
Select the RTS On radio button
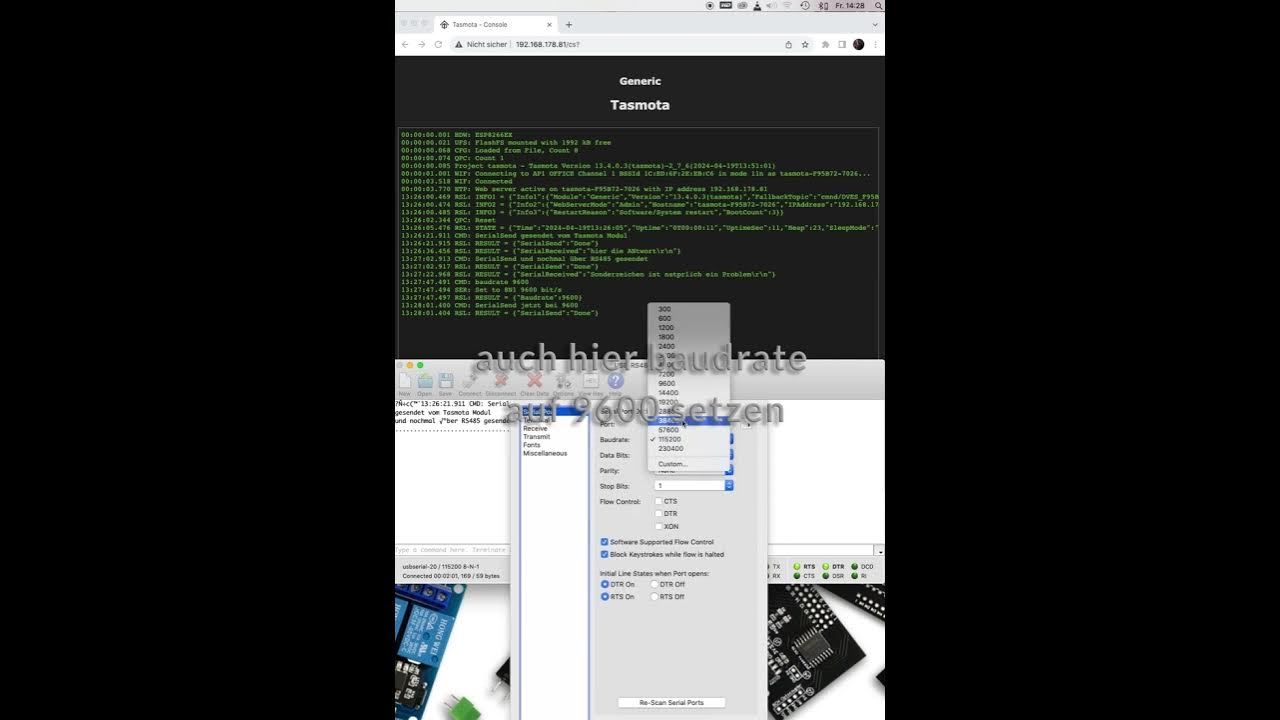point(605,597)
